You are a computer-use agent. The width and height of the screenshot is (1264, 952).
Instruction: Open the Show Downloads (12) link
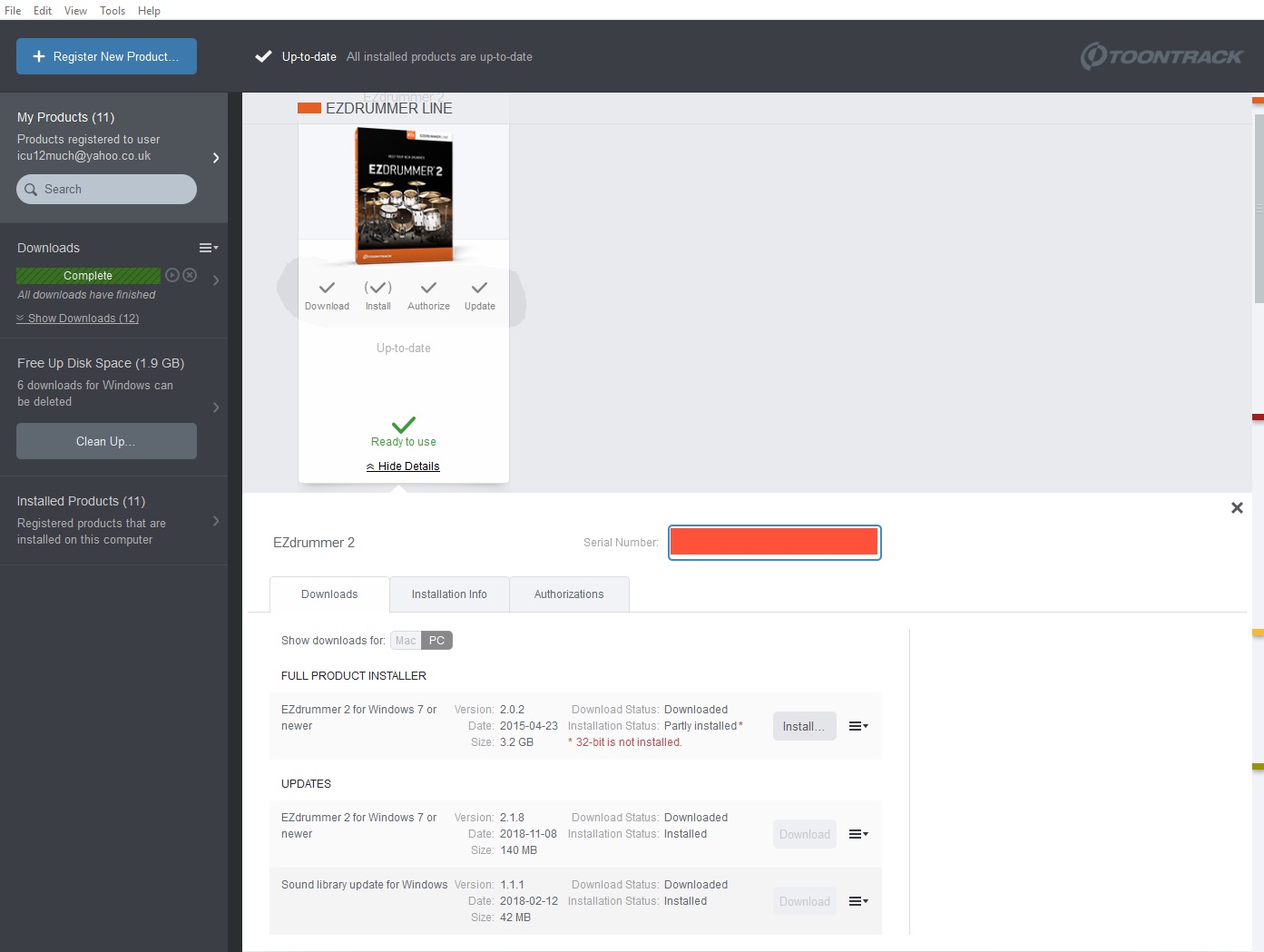[78, 319]
